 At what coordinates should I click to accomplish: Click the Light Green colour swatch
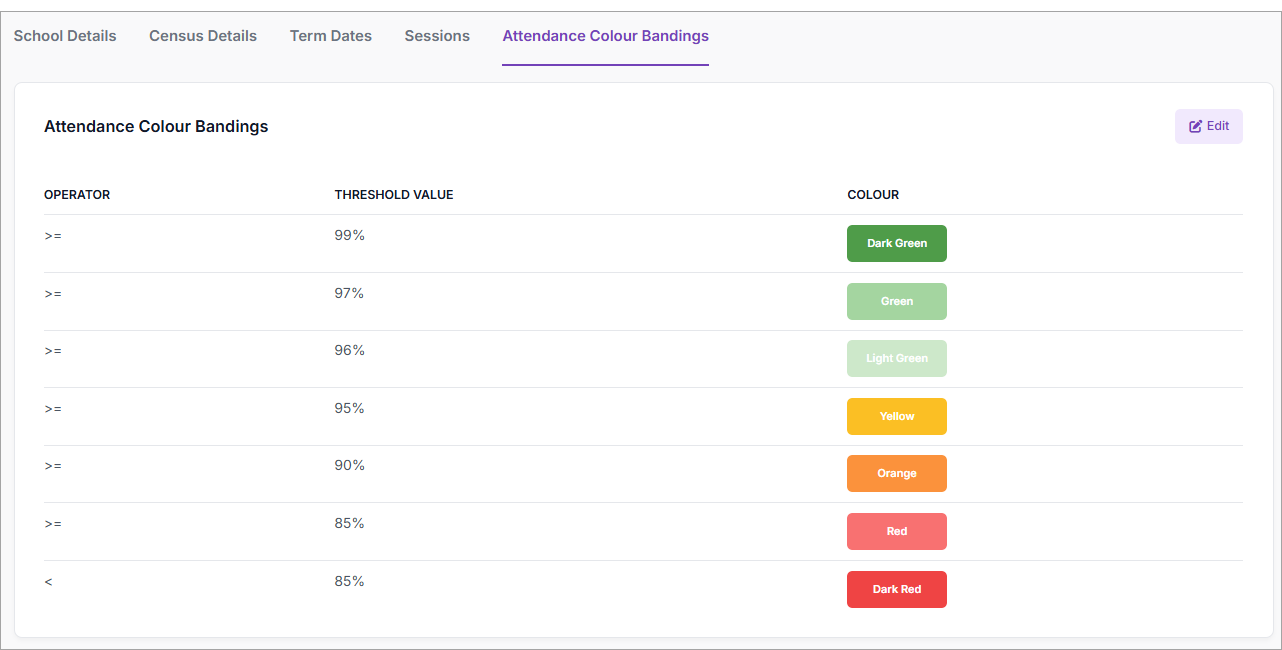tap(896, 358)
